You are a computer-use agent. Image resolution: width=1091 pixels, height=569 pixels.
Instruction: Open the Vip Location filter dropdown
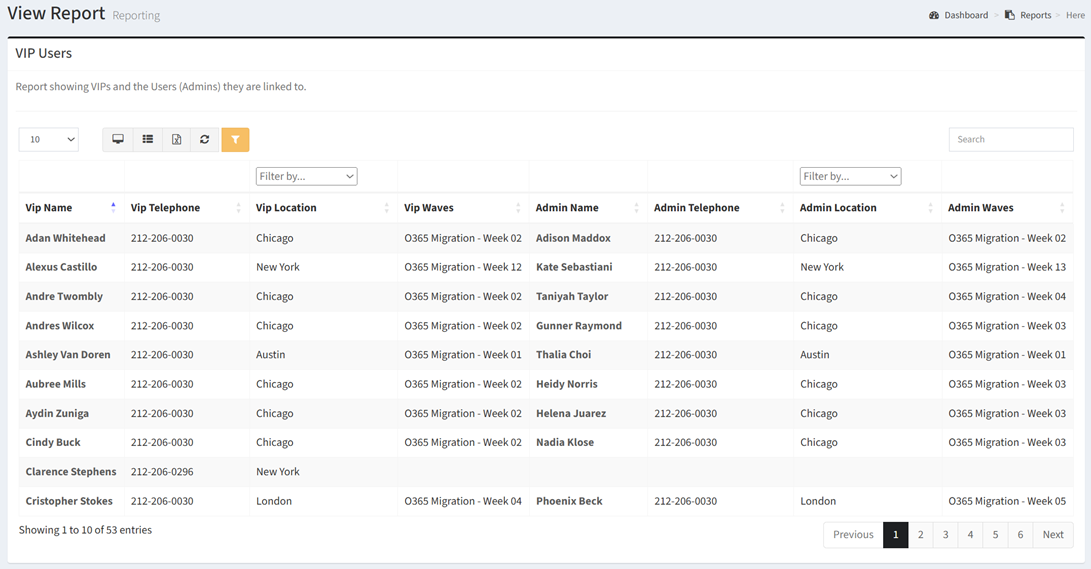click(x=306, y=176)
